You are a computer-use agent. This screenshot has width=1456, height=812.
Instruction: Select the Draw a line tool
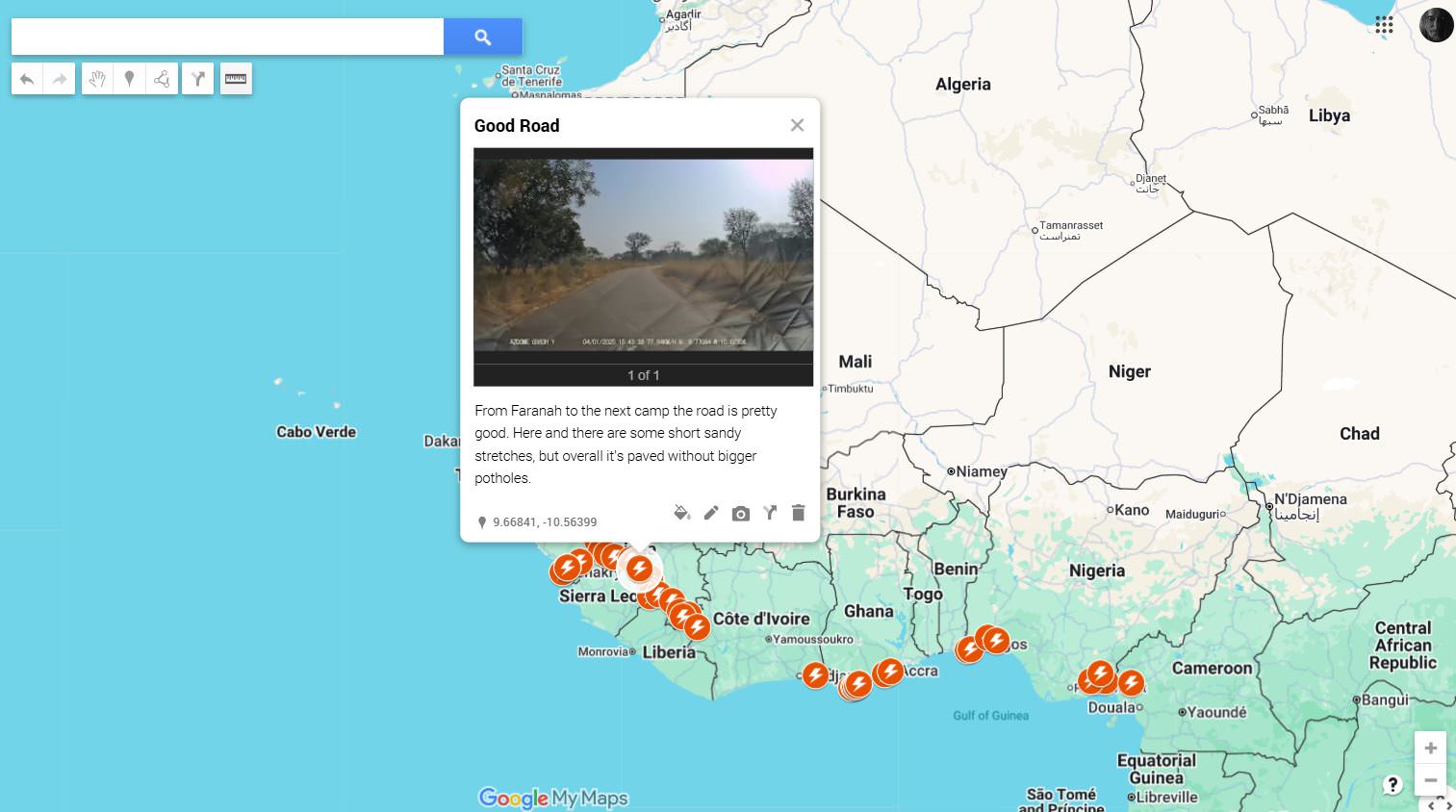pyautogui.click(x=162, y=79)
